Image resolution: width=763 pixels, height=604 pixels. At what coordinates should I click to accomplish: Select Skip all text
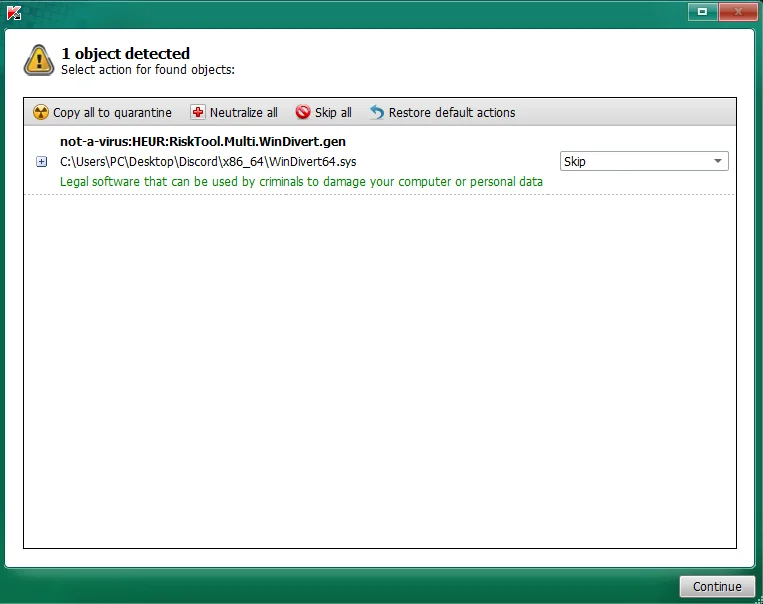pyautogui.click(x=333, y=112)
